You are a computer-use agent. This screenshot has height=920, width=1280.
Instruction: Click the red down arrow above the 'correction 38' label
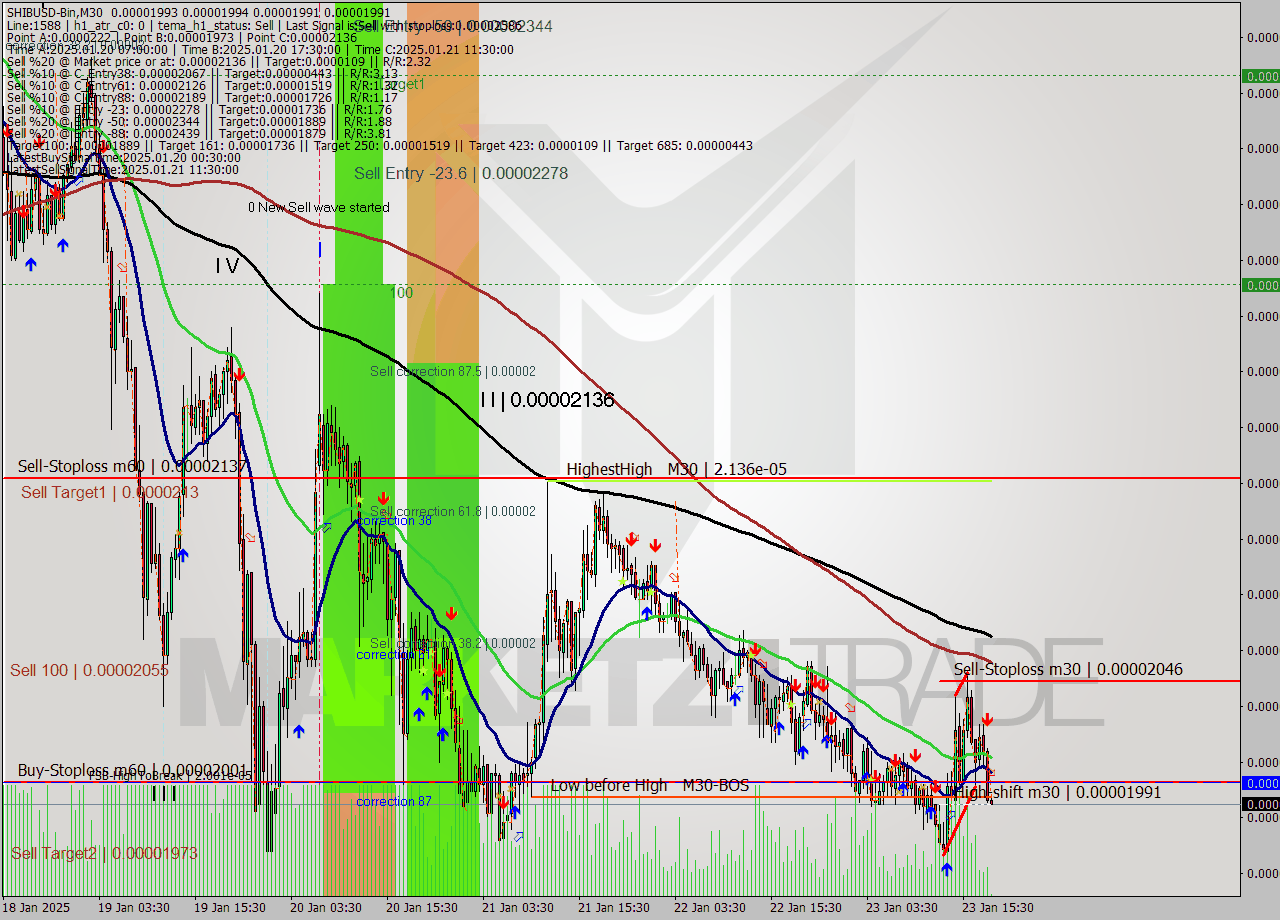pos(383,497)
